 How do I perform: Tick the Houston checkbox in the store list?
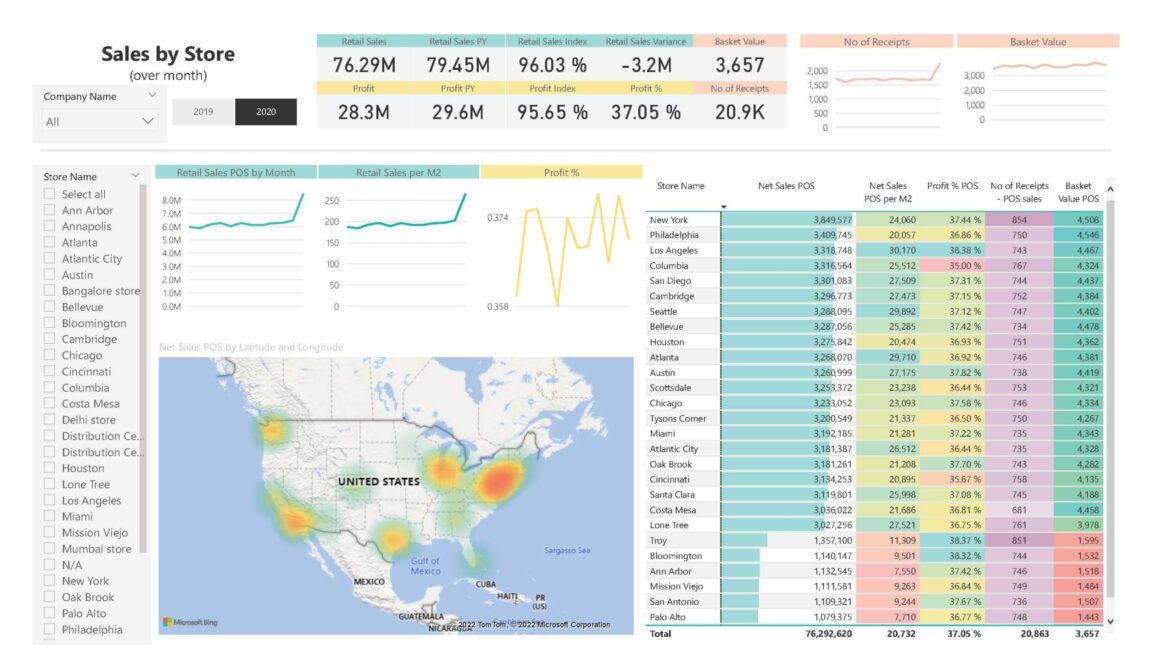pos(47,468)
